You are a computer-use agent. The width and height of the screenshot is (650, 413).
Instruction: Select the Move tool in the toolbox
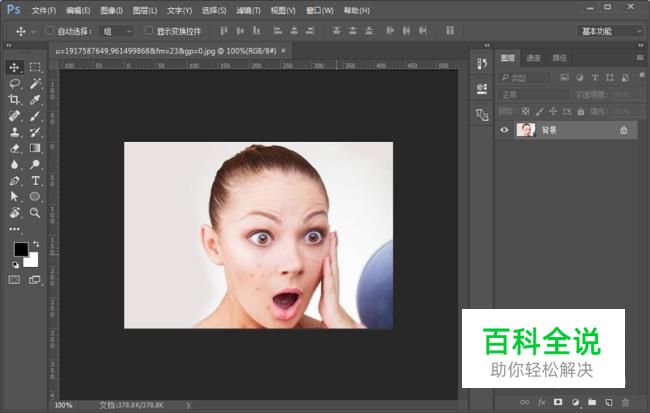(x=14, y=67)
